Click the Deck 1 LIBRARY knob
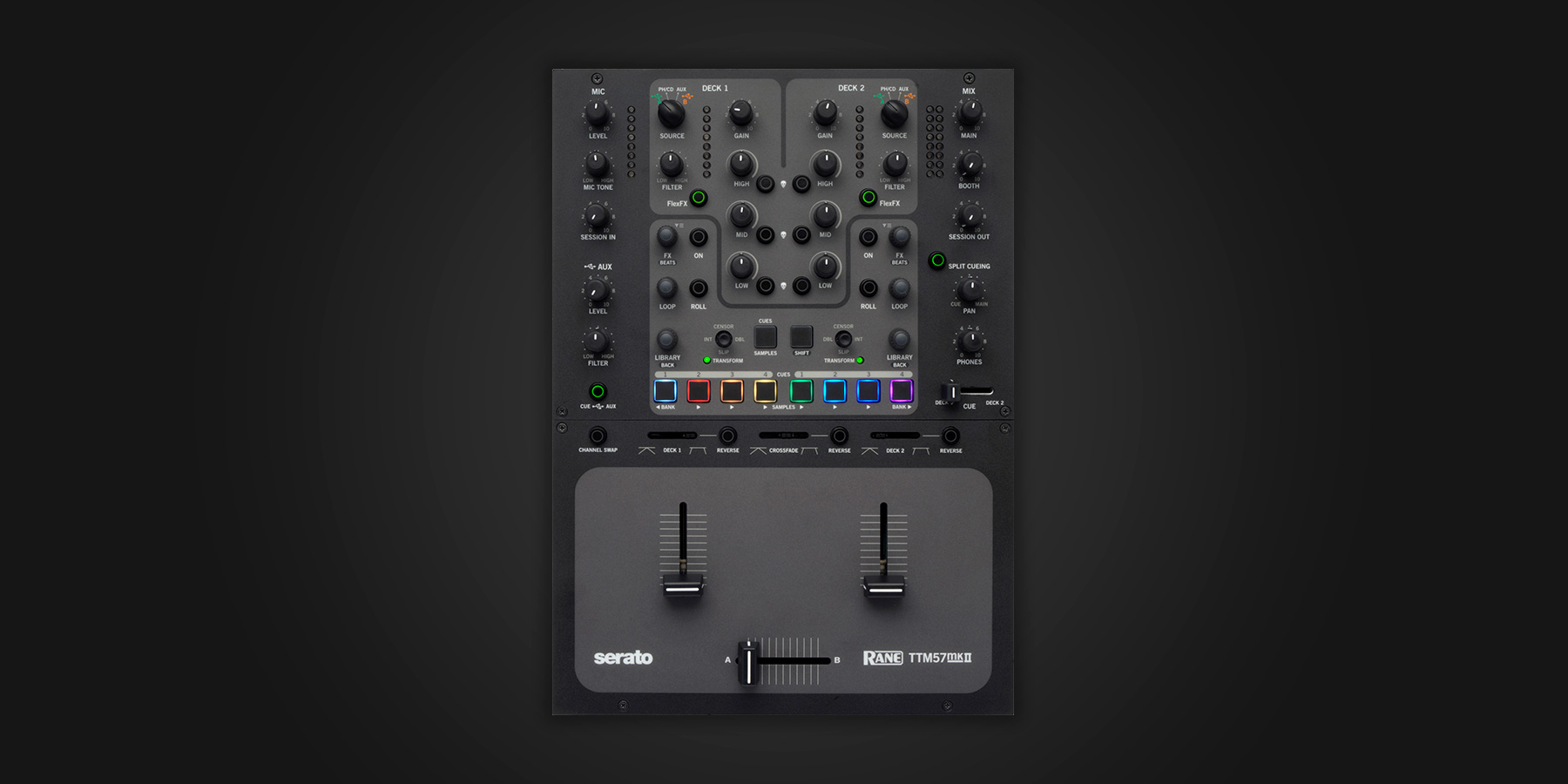The width and height of the screenshot is (1568, 784). [x=667, y=339]
